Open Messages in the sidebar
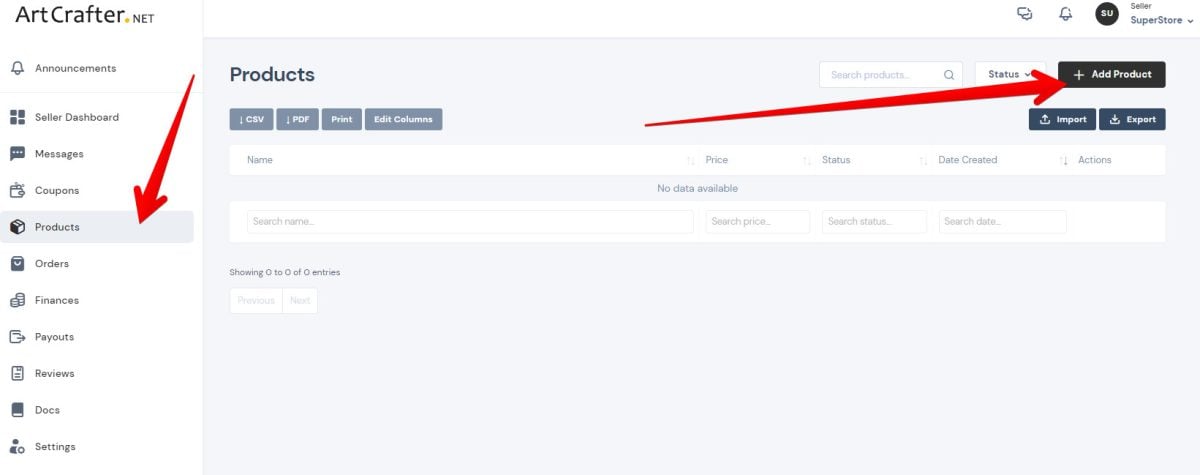The height and width of the screenshot is (475, 1200). 59,154
